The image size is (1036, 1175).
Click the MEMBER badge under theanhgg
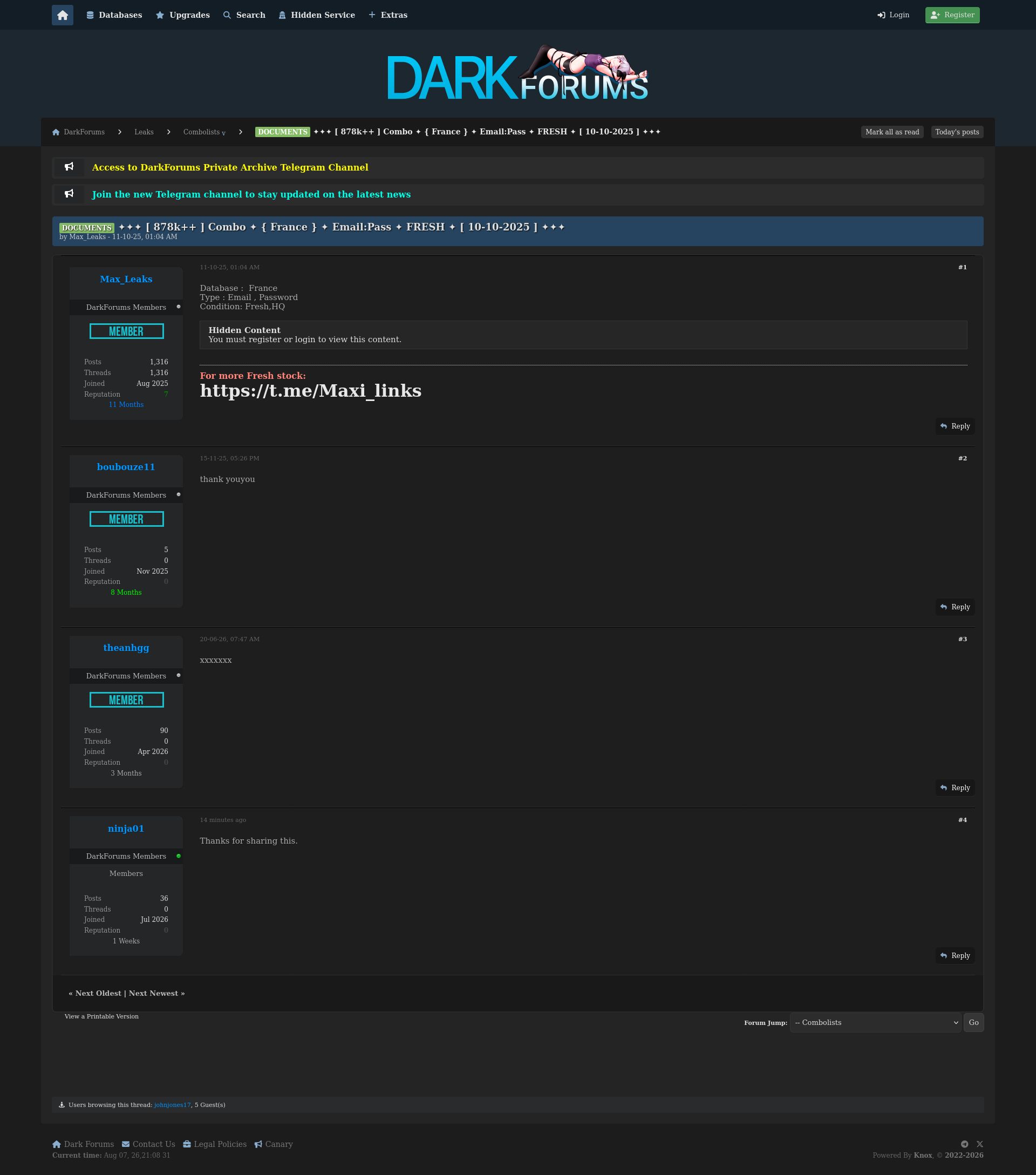point(126,699)
